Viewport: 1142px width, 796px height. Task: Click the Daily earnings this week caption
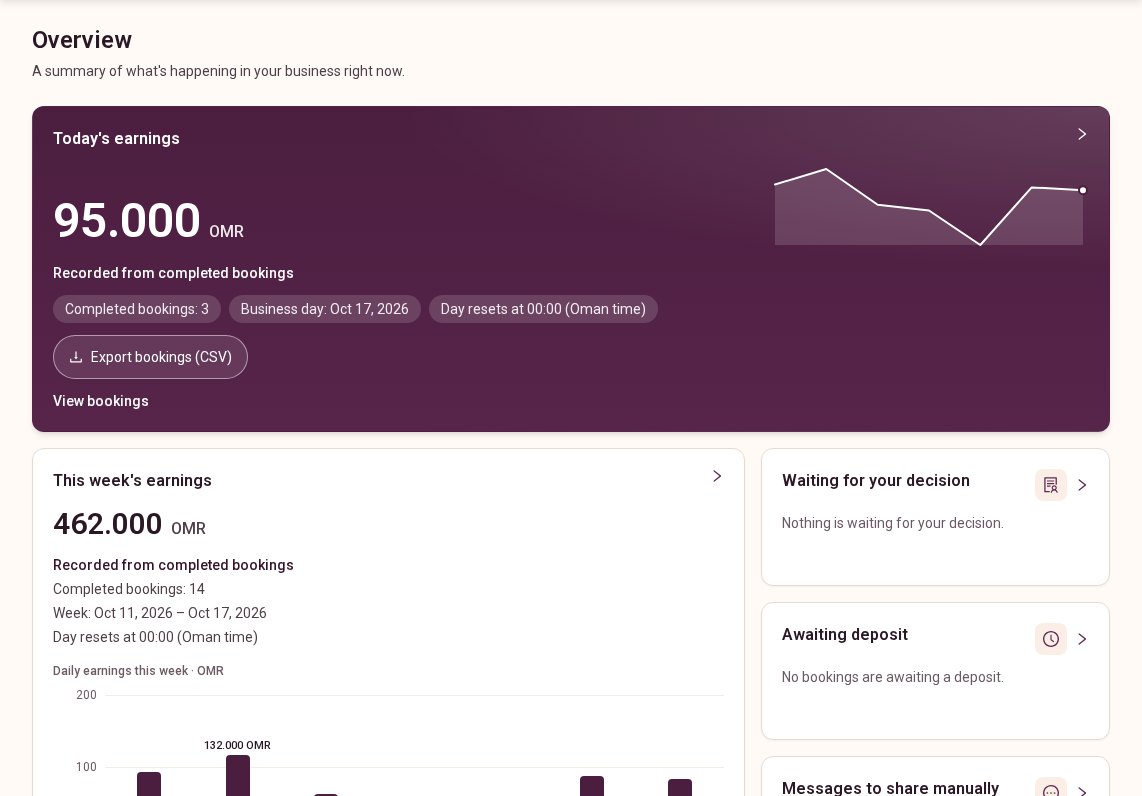tap(138, 671)
